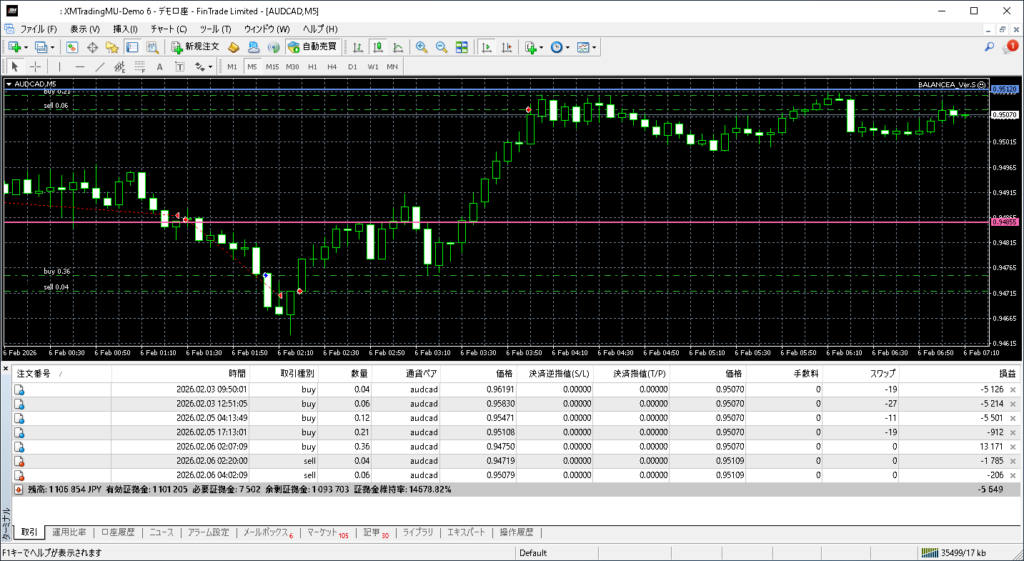
Task: Close the 0.36 lot buy order
Action: tap(1012, 446)
